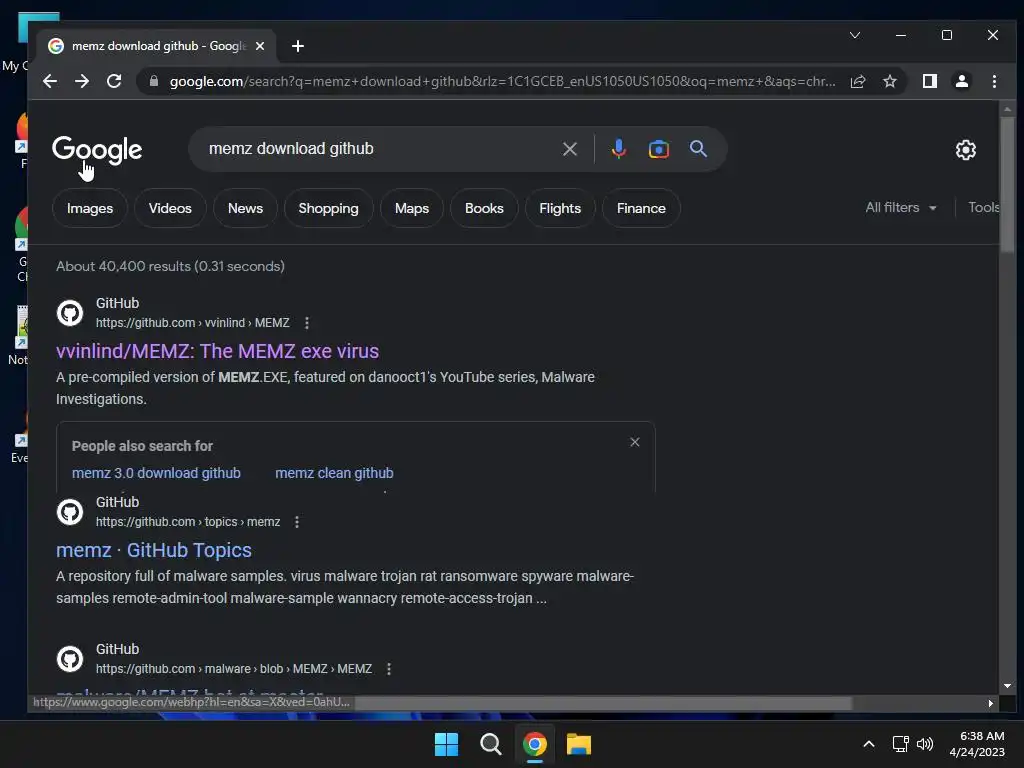
Task: Filter results by News
Action: tap(245, 208)
